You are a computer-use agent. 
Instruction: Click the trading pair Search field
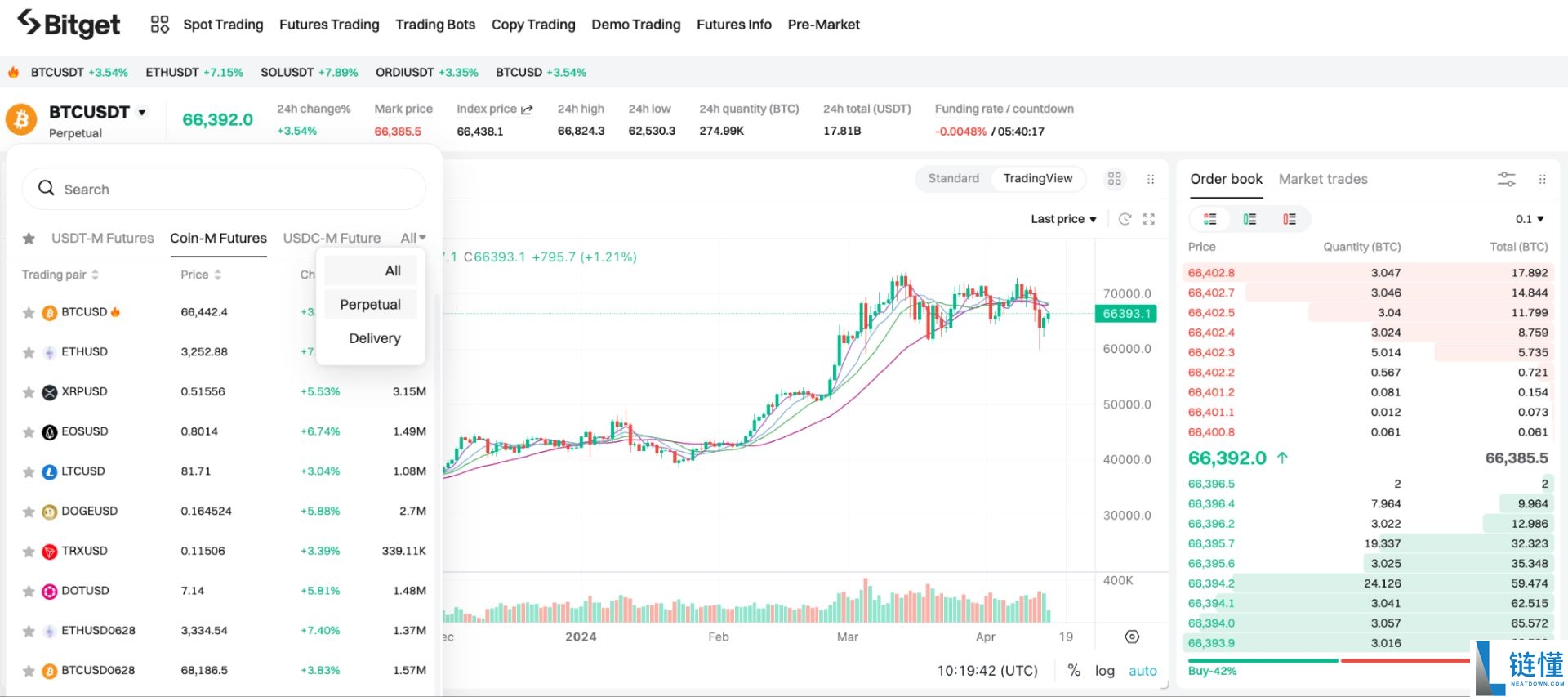click(224, 189)
